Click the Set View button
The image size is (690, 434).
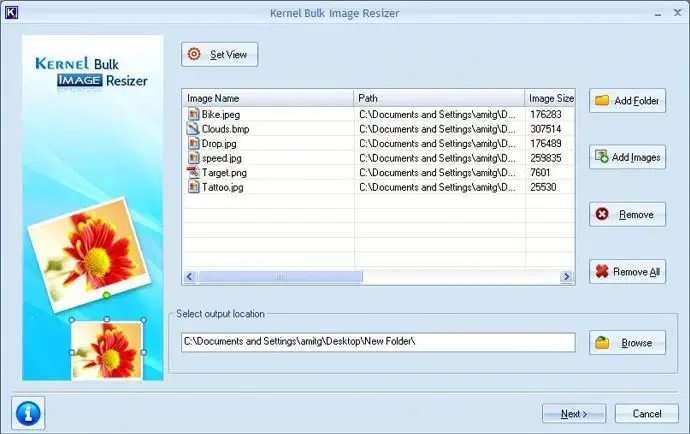[219, 55]
